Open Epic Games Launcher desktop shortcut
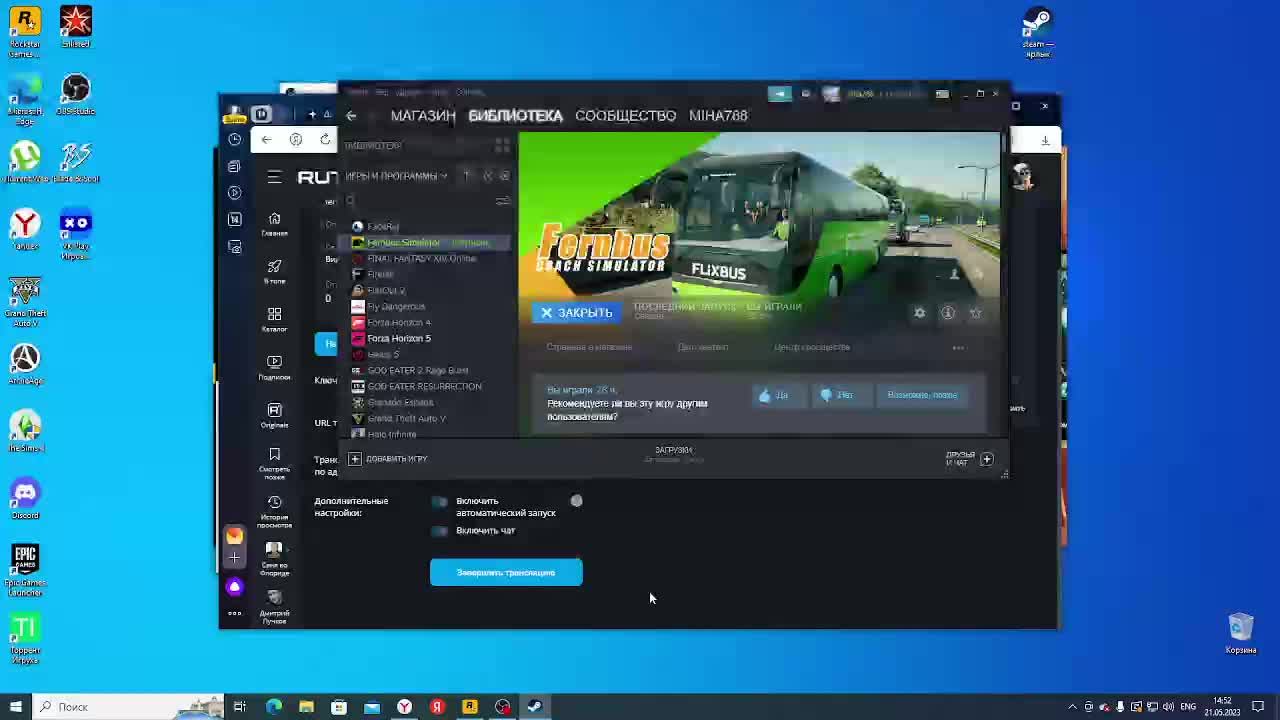 click(x=25, y=570)
